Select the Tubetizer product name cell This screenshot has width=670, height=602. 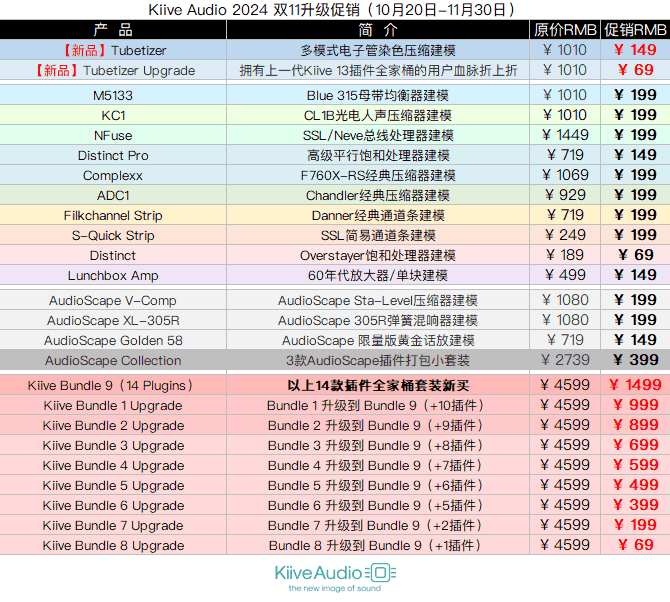pyautogui.click(x=113, y=50)
